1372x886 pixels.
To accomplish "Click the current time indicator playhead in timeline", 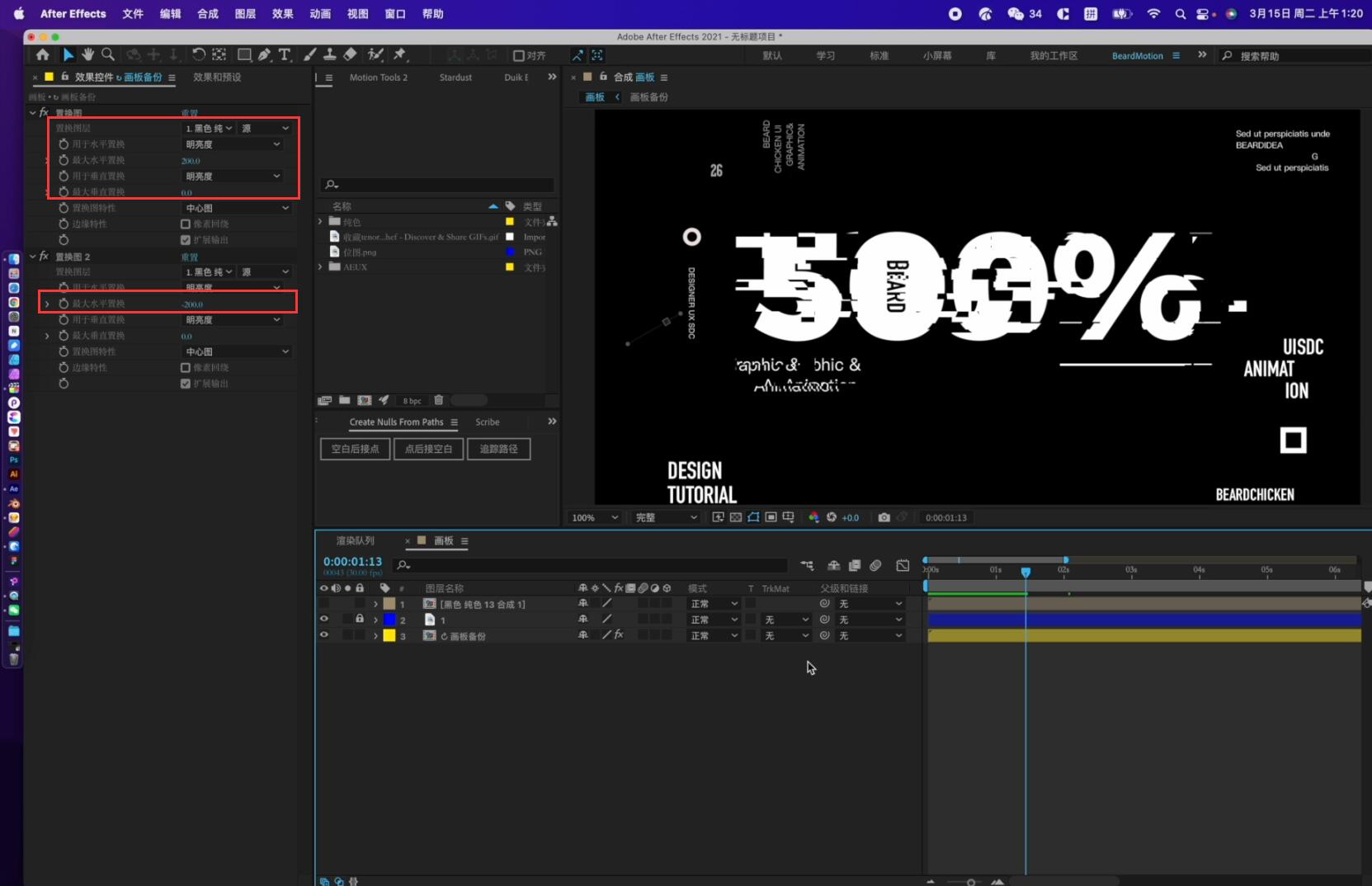I will click(x=1025, y=572).
